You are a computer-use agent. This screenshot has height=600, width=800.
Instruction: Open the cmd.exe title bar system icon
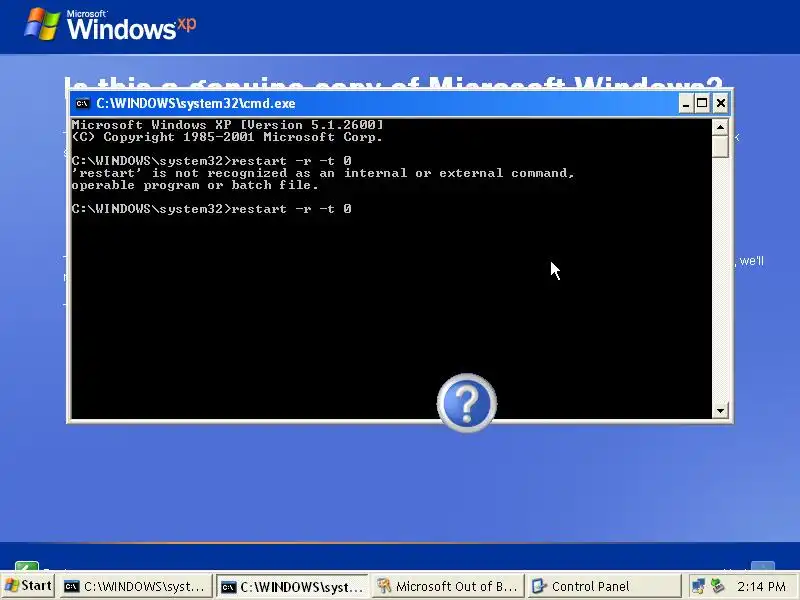(x=82, y=104)
